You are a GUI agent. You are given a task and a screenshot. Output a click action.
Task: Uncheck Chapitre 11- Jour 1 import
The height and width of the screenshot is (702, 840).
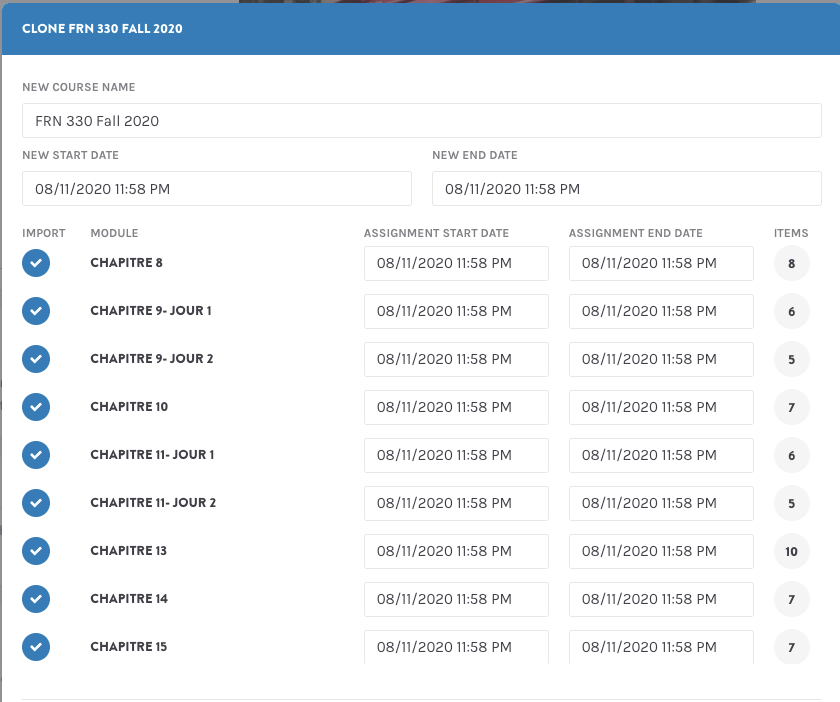(x=36, y=455)
